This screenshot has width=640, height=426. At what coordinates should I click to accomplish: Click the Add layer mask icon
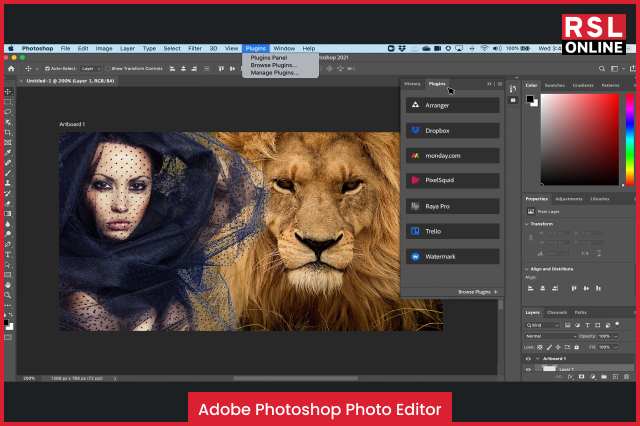pos(582,377)
